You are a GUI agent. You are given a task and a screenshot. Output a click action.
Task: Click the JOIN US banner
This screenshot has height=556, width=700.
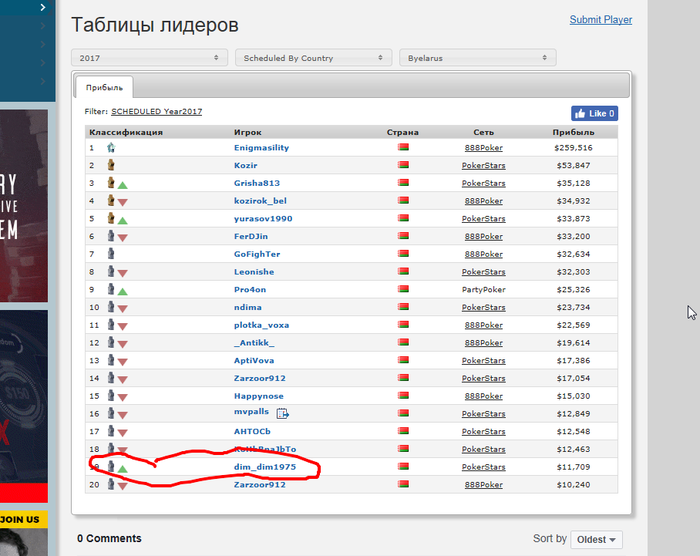[x=24, y=519]
